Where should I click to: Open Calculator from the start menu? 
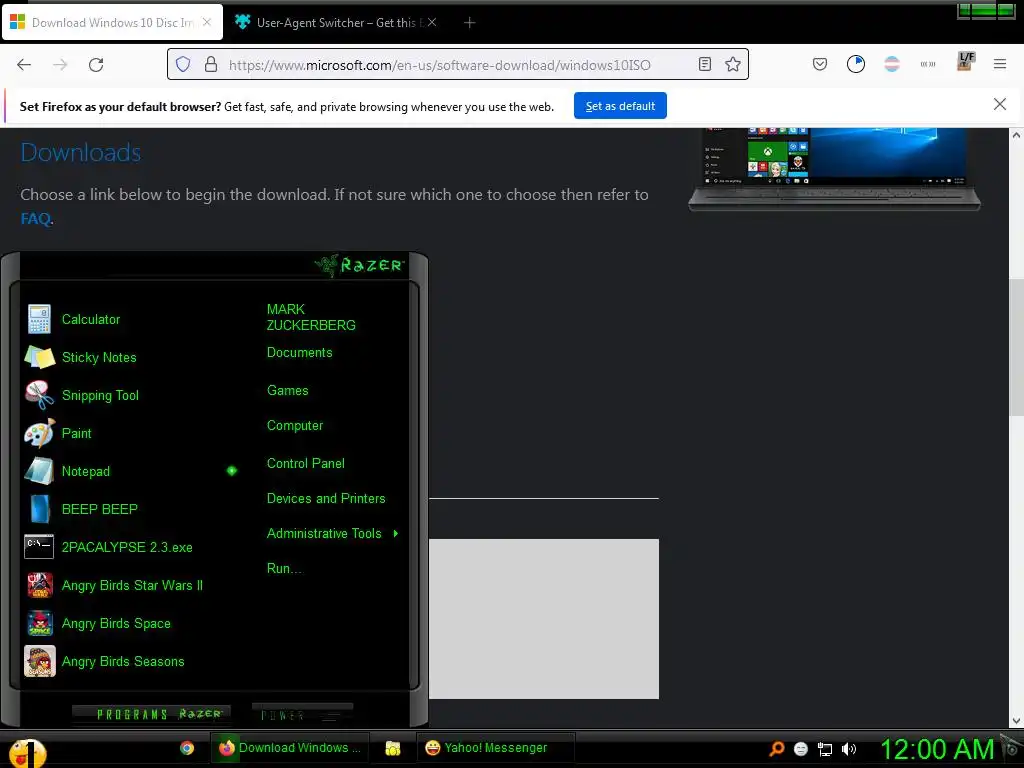[91, 319]
